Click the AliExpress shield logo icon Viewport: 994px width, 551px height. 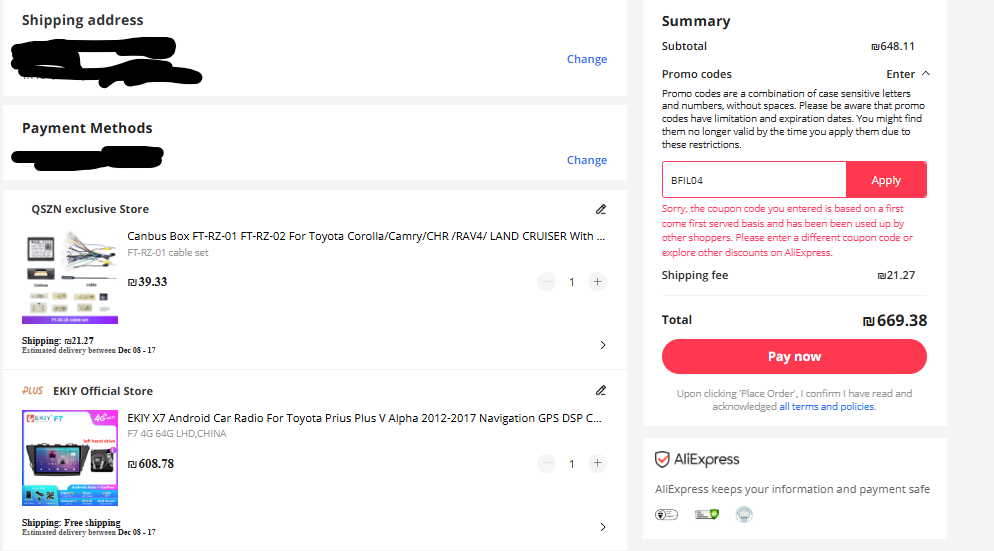(662, 460)
